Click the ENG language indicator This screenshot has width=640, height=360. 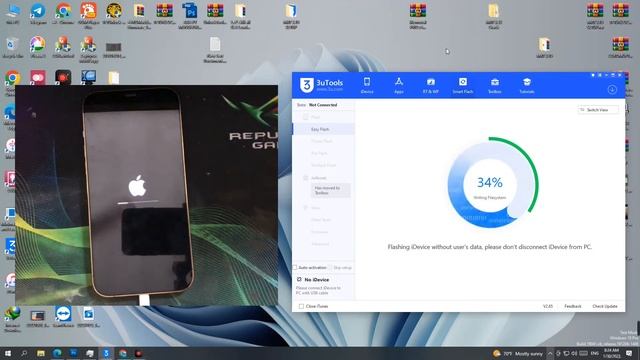[595, 353]
